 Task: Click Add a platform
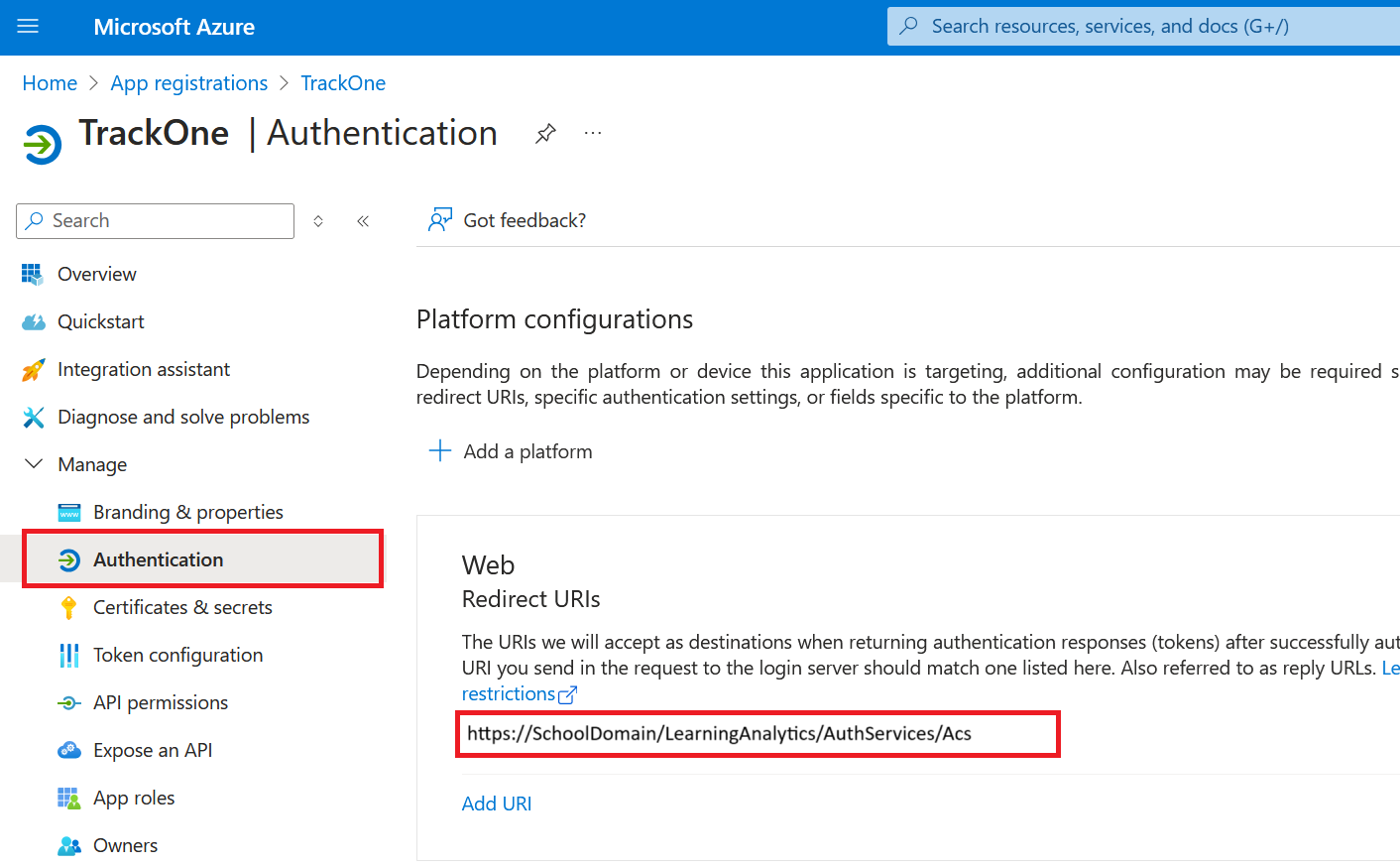tap(527, 451)
